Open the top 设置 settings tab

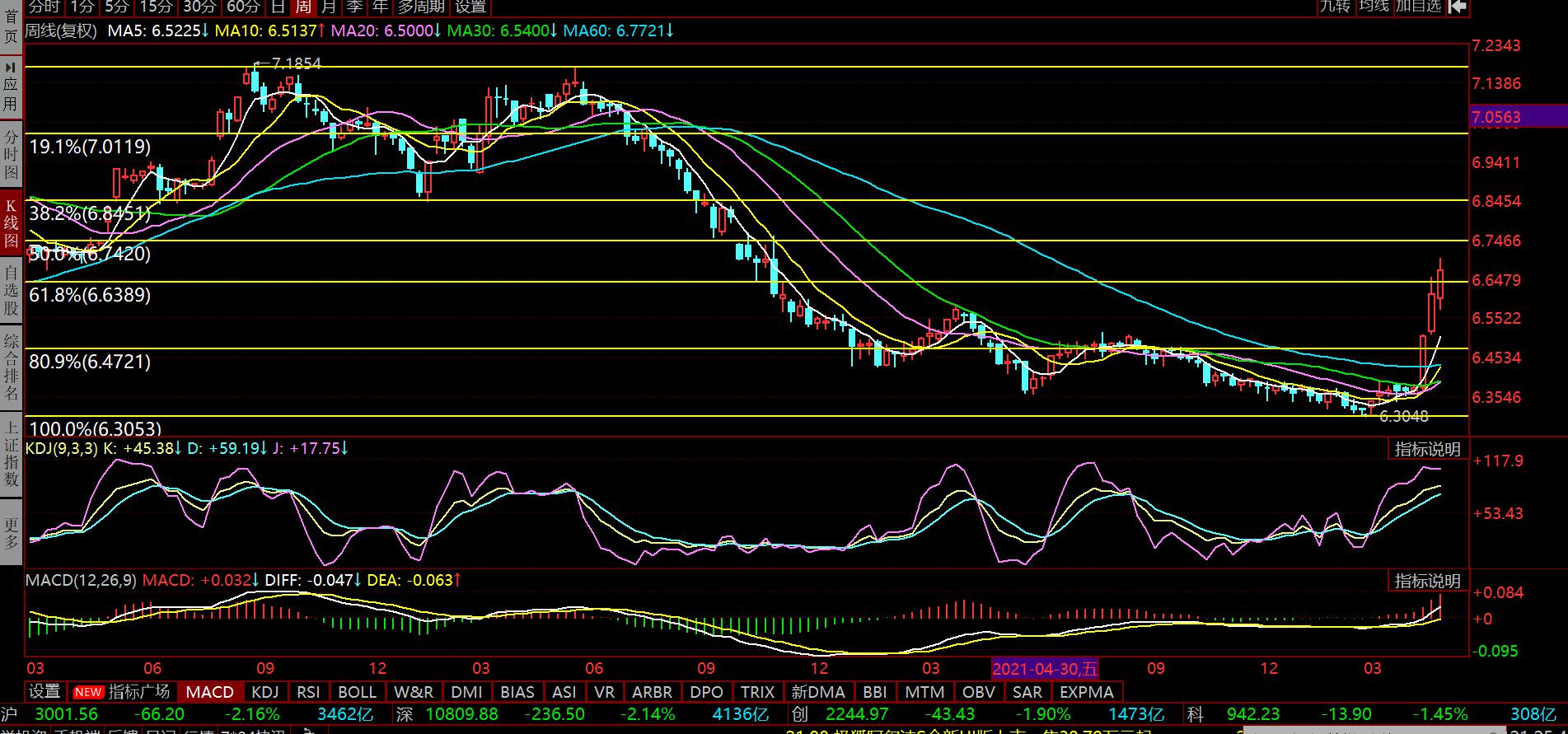[x=470, y=7]
